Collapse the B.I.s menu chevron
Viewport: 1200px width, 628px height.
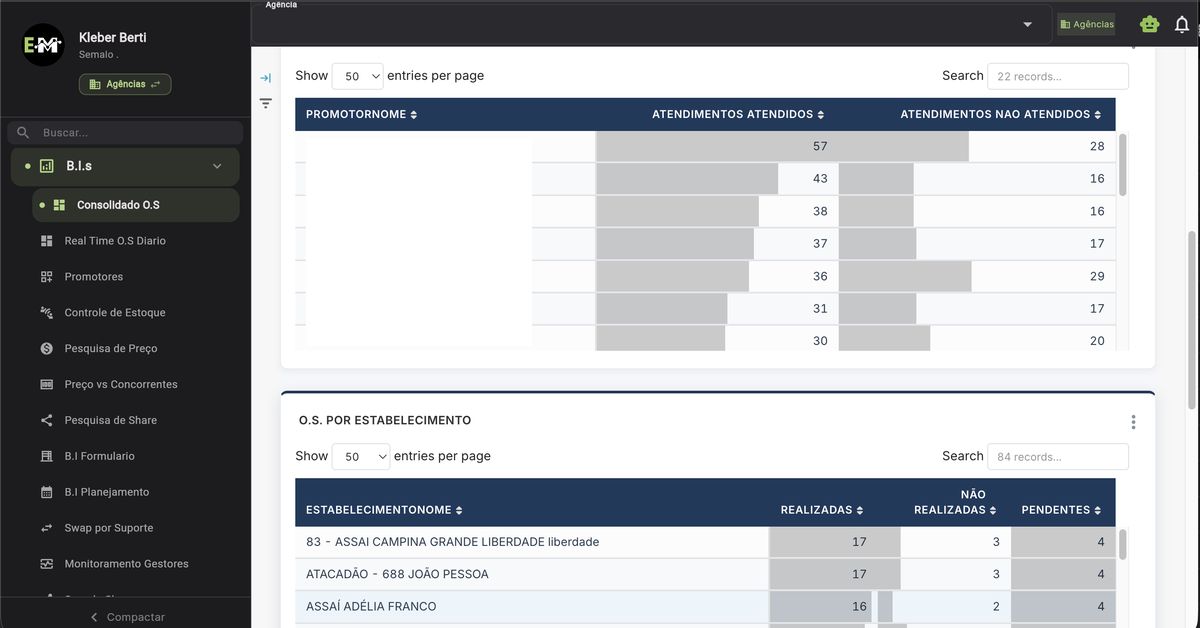tap(217, 166)
